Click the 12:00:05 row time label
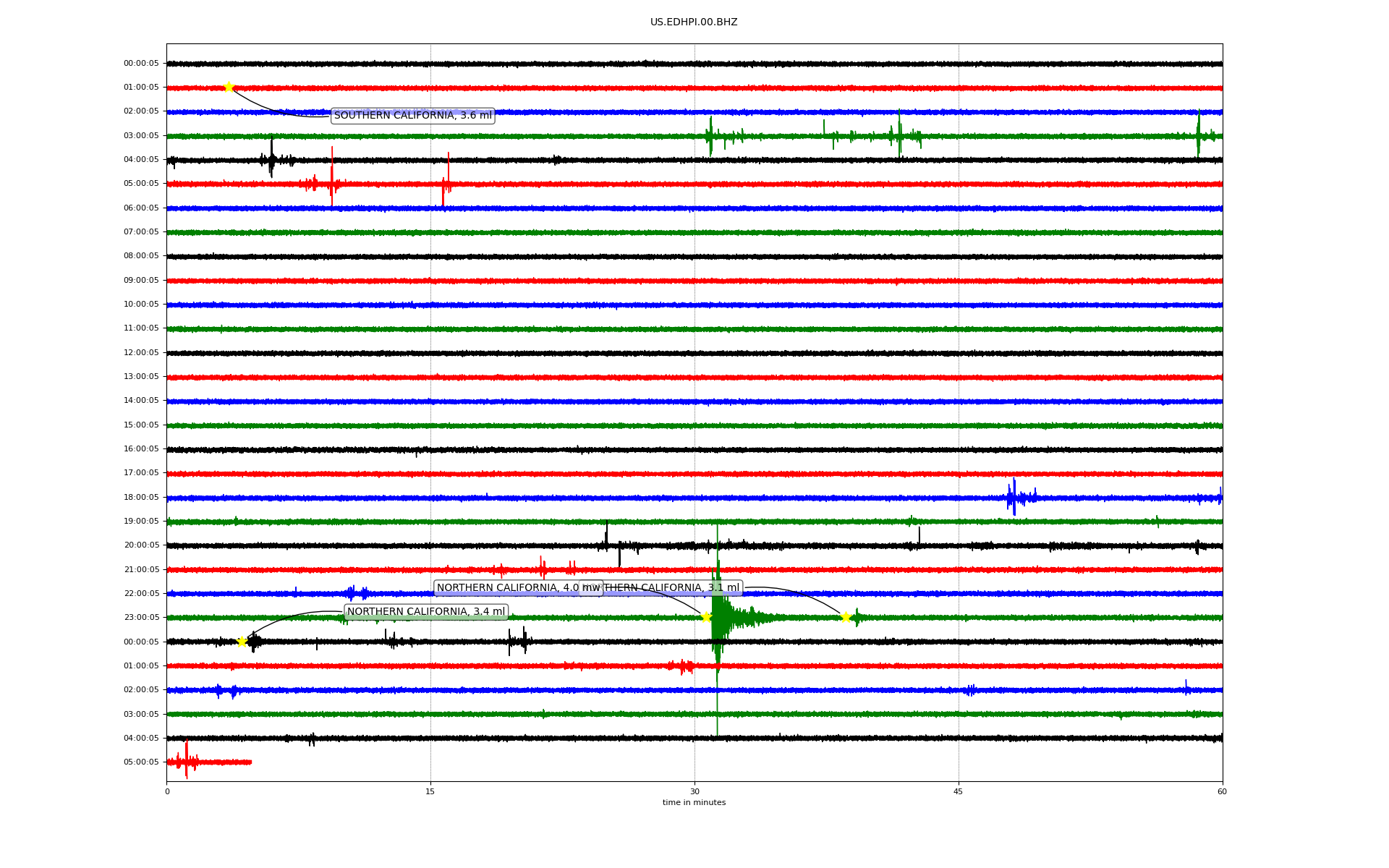The image size is (1389, 868). click(141, 353)
